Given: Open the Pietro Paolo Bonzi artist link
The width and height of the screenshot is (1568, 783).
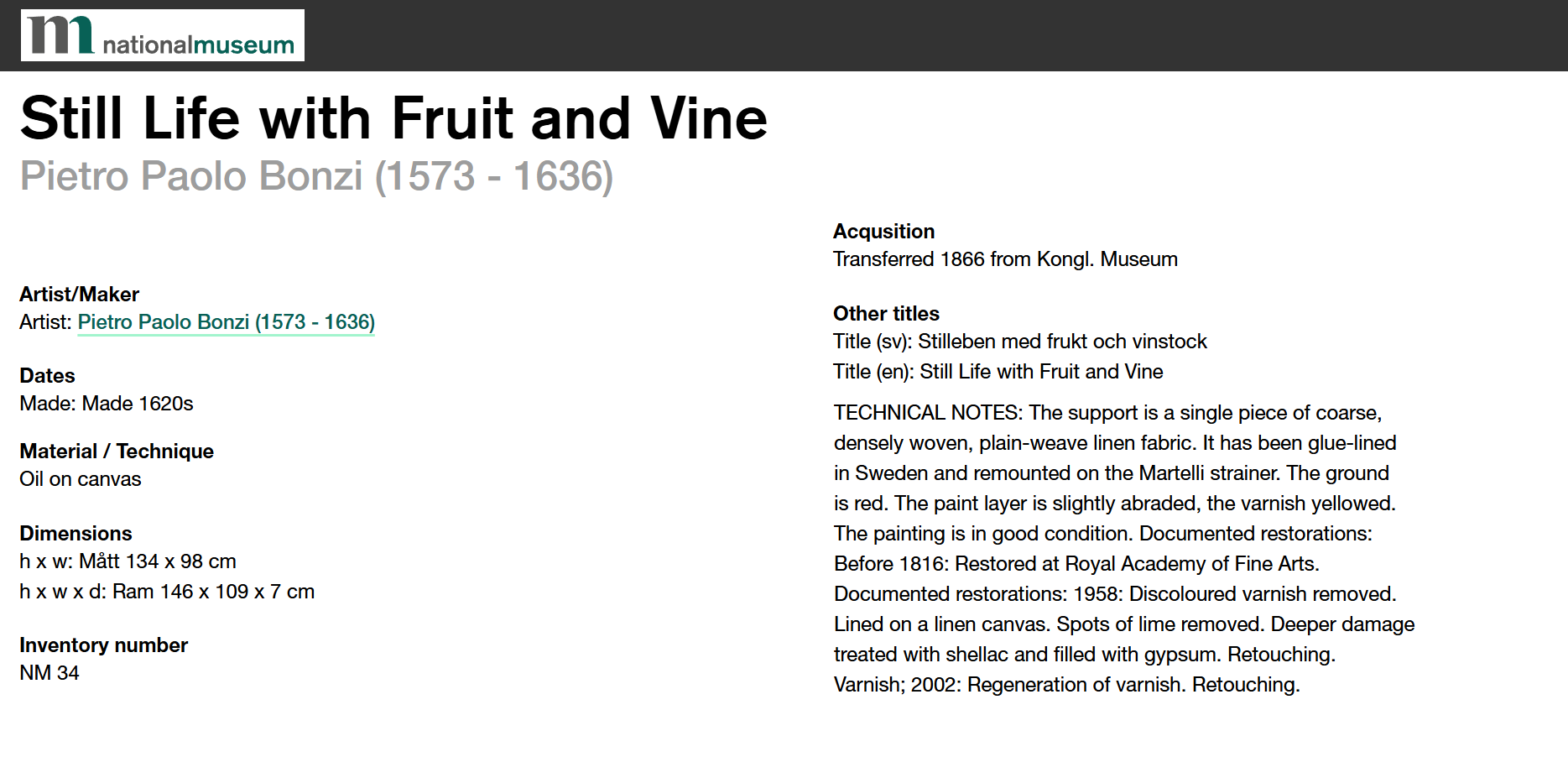Looking at the screenshot, I should click(x=226, y=322).
